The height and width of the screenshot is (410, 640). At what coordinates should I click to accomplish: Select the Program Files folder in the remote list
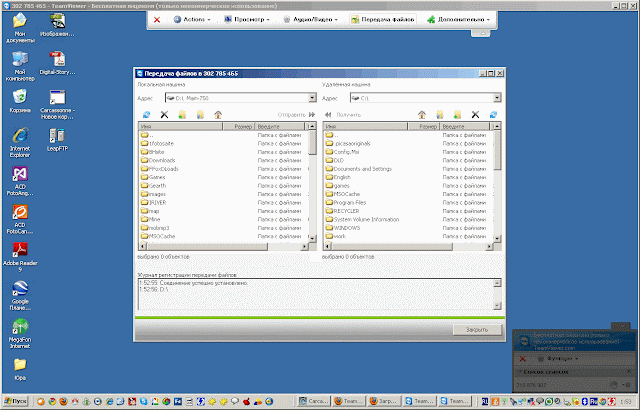353,201
